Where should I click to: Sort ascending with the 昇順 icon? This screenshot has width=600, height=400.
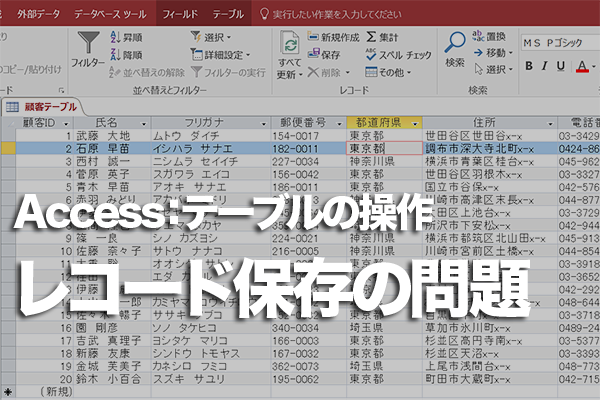pyautogui.click(x=115, y=37)
